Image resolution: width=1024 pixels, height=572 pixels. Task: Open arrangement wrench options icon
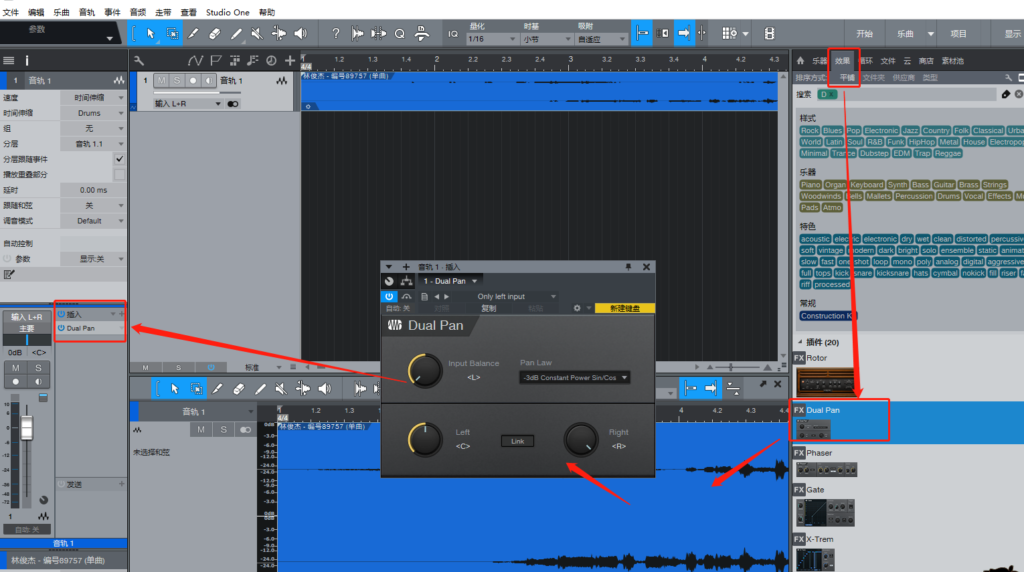(138, 61)
